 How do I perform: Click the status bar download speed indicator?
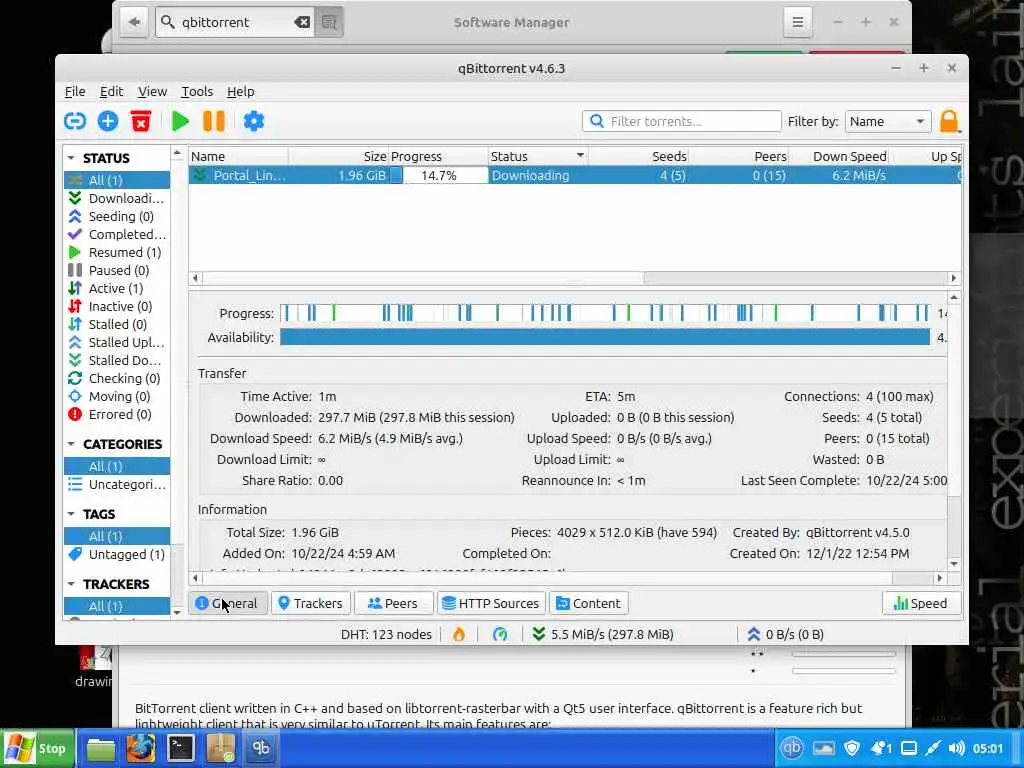click(x=602, y=634)
